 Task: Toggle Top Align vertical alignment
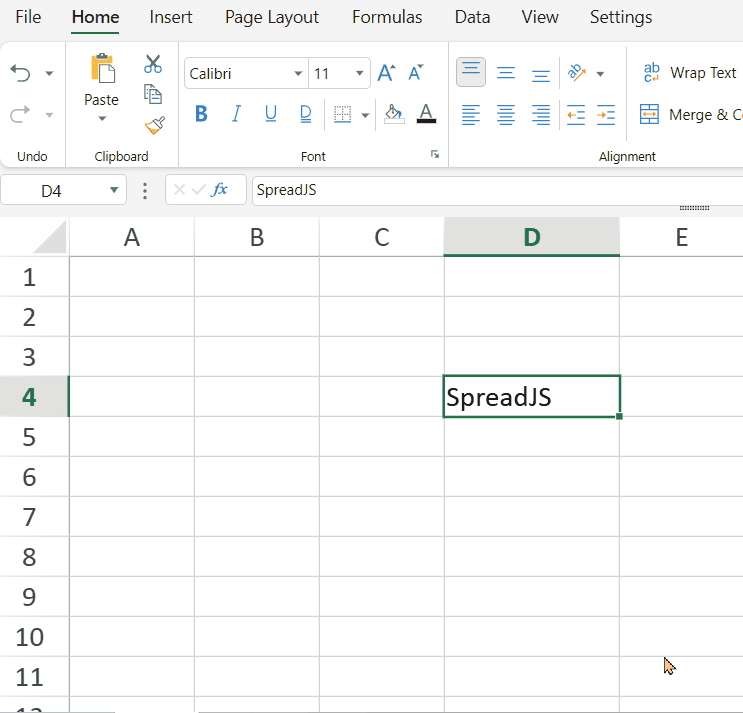tap(471, 72)
